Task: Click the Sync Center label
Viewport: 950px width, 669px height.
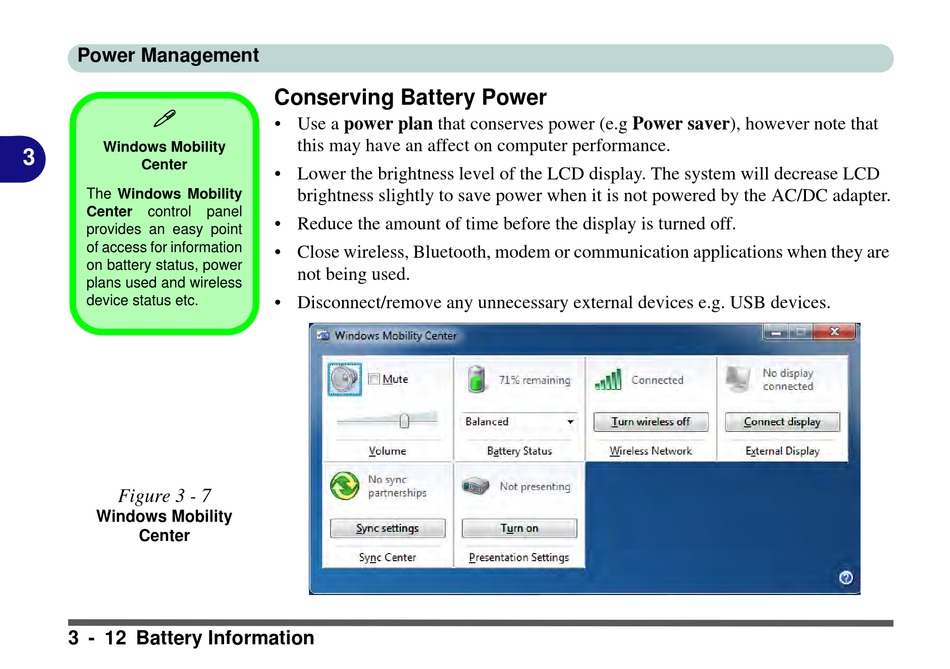Action: coord(387,558)
